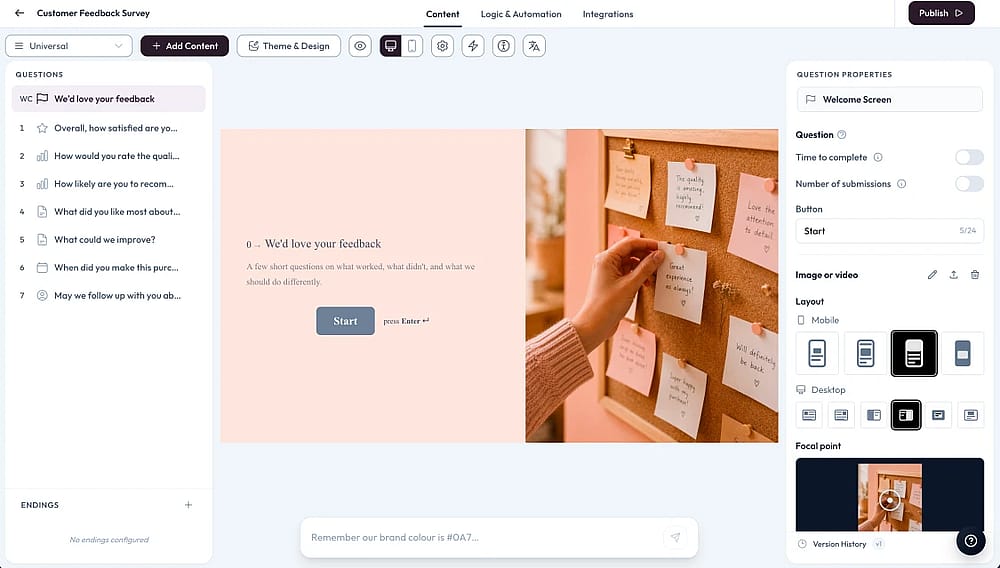Edit the image with pencil icon
Viewport: 1000px width, 568px height.
(932, 275)
